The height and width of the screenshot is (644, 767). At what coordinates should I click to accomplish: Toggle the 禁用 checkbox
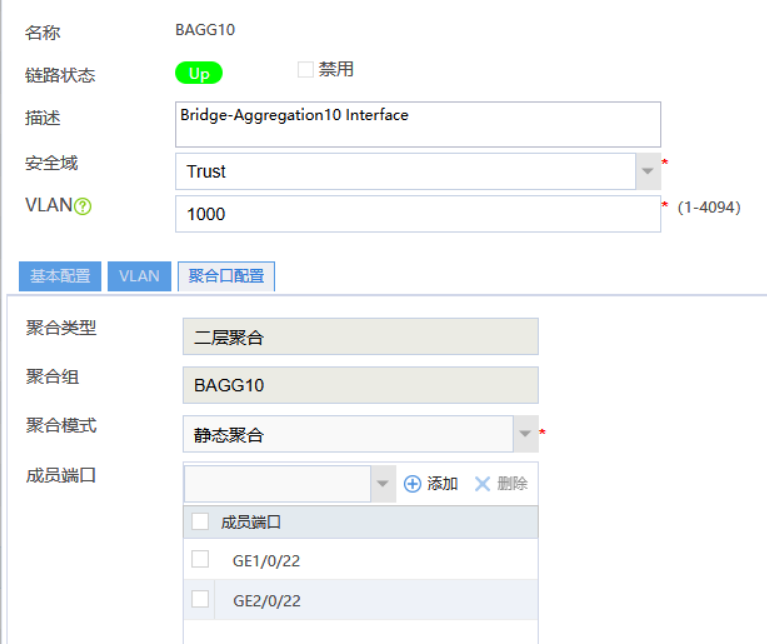(x=305, y=70)
